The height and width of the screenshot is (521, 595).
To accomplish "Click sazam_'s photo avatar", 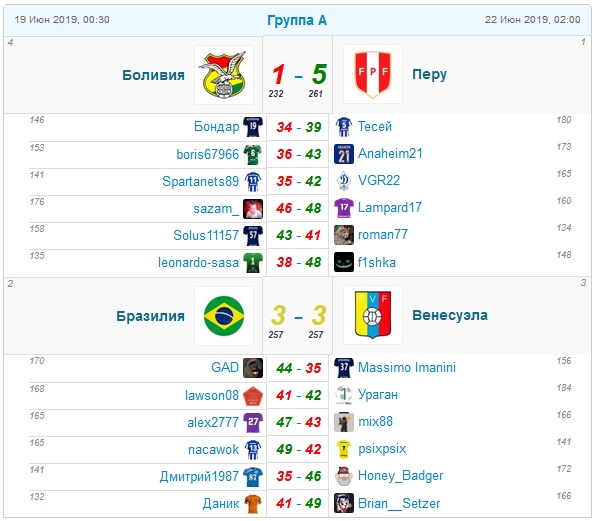I will (x=253, y=209).
